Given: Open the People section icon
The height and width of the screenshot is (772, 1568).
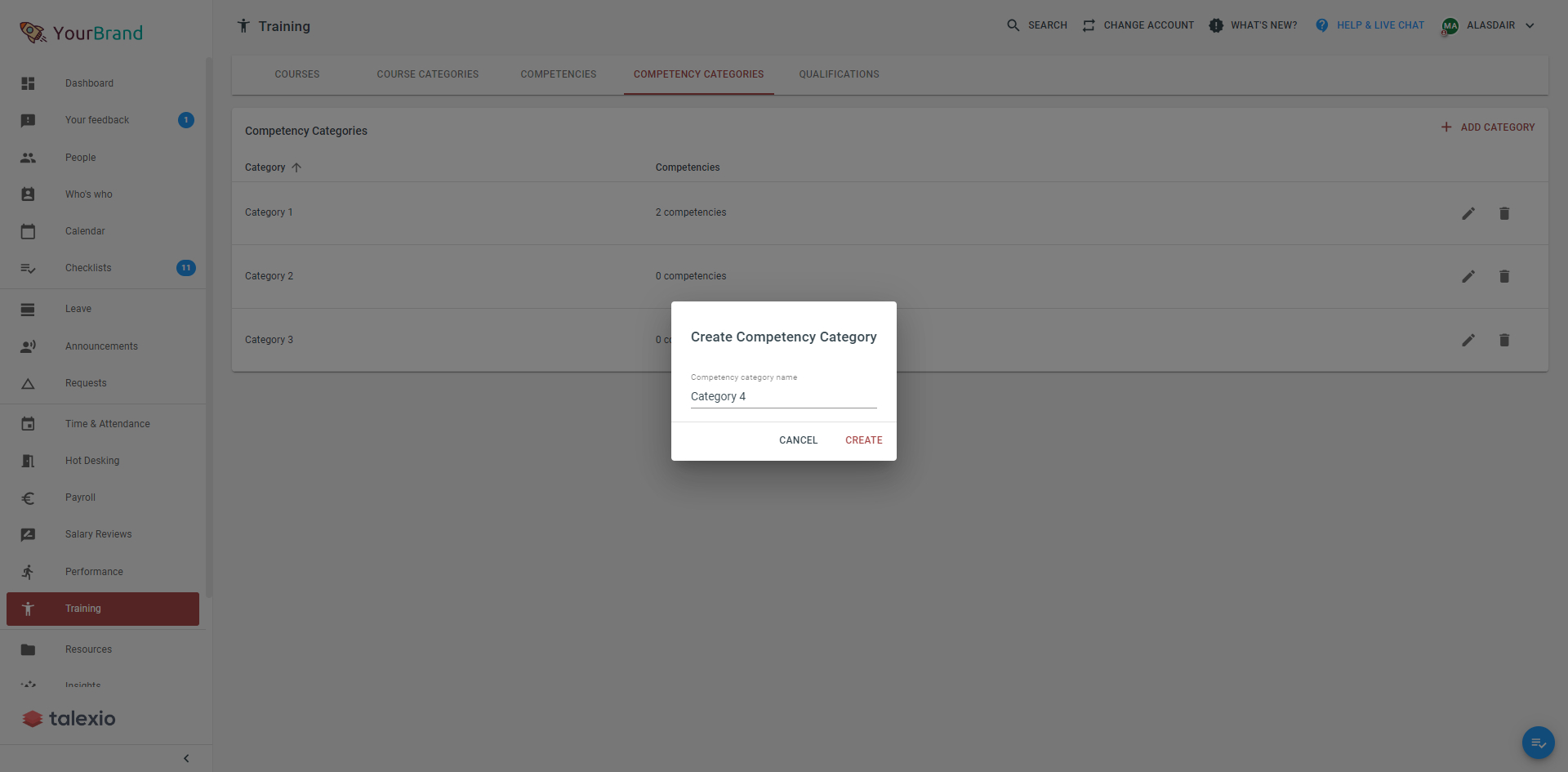Looking at the screenshot, I should [x=28, y=158].
